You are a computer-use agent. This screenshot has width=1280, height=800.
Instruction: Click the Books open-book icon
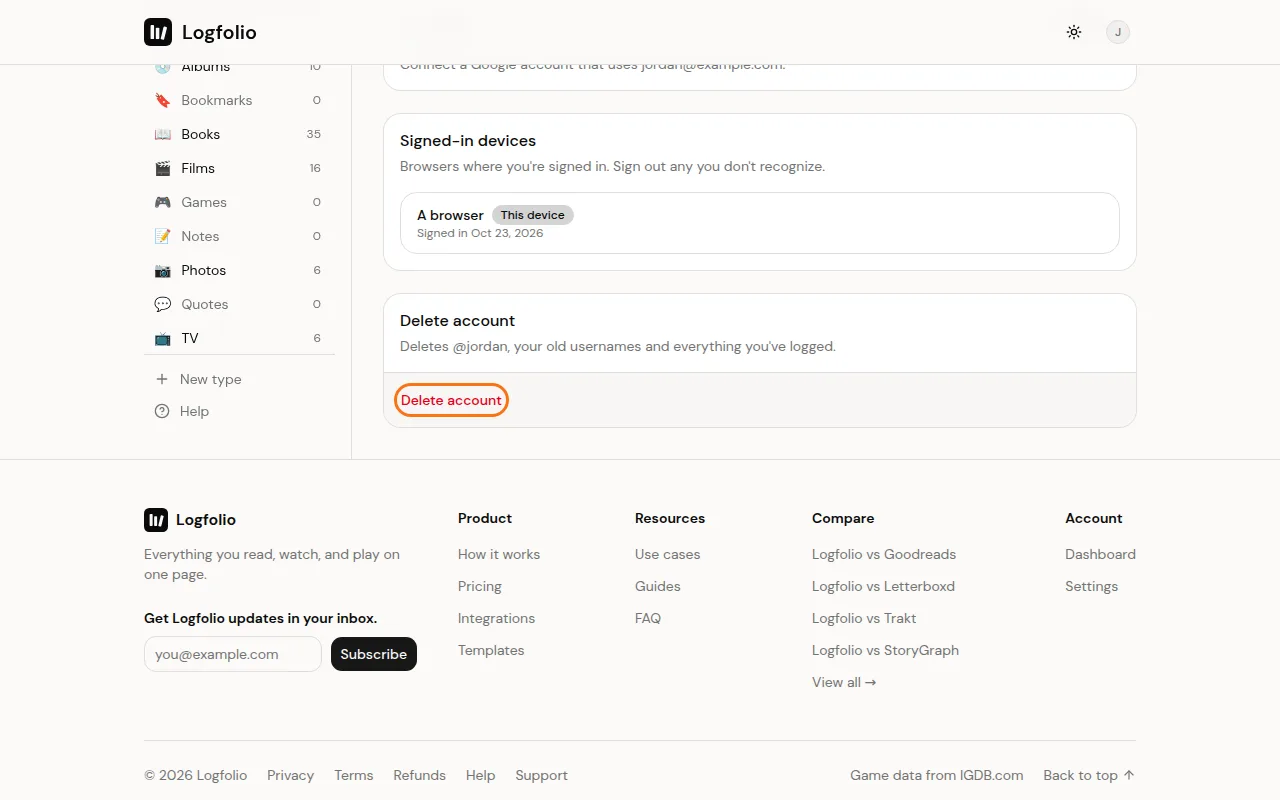click(162, 134)
